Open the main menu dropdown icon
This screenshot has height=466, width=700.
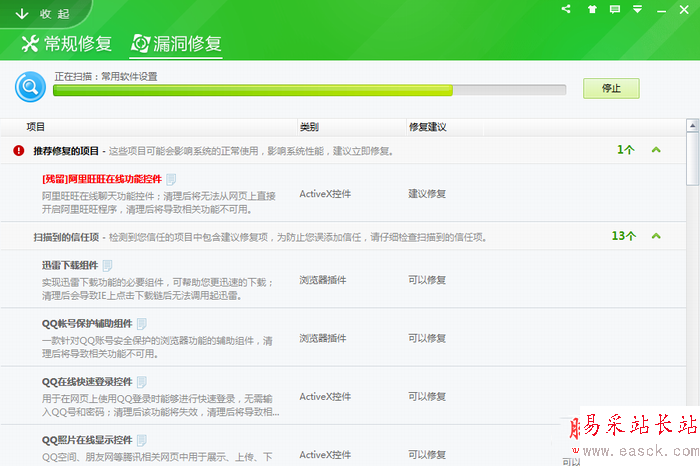pos(638,9)
